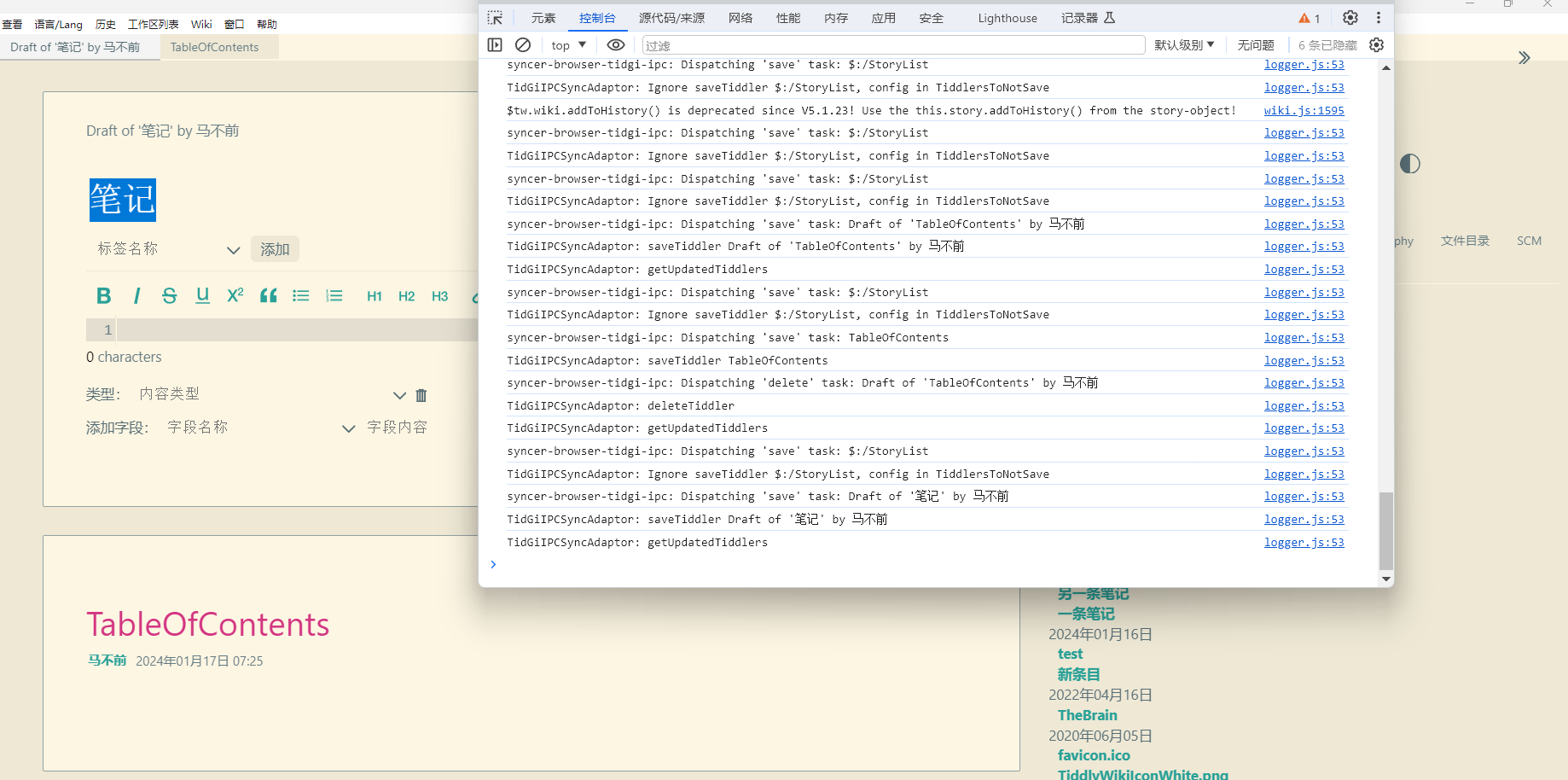
Task: Click the 无问题 issues button
Action: 1256,45
